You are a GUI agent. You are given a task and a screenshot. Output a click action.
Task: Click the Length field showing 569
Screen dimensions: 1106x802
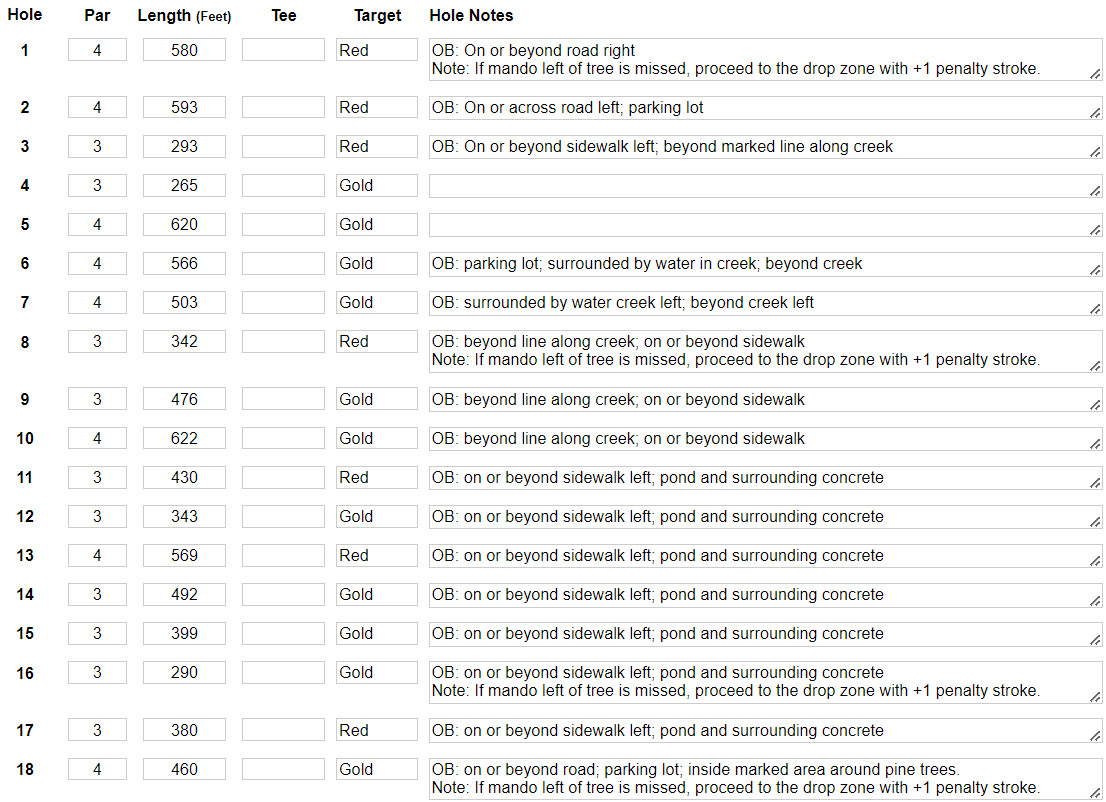click(184, 555)
